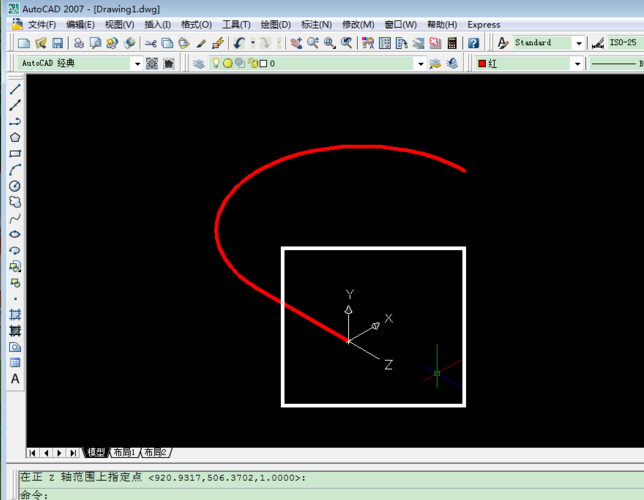The width and height of the screenshot is (644, 500).
Task: Select the Zoom Realtime tool
Action: pyautogui.click(x=313, y=43)
